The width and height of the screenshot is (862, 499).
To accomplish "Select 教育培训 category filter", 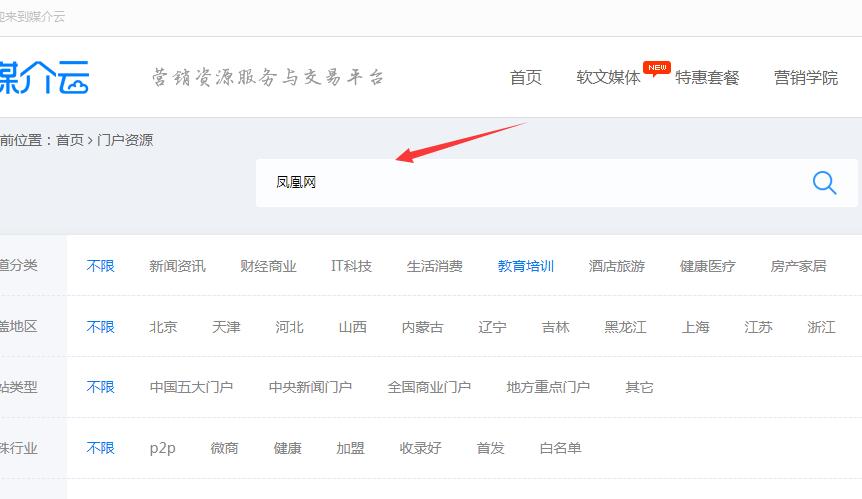I will pos(525,266).
